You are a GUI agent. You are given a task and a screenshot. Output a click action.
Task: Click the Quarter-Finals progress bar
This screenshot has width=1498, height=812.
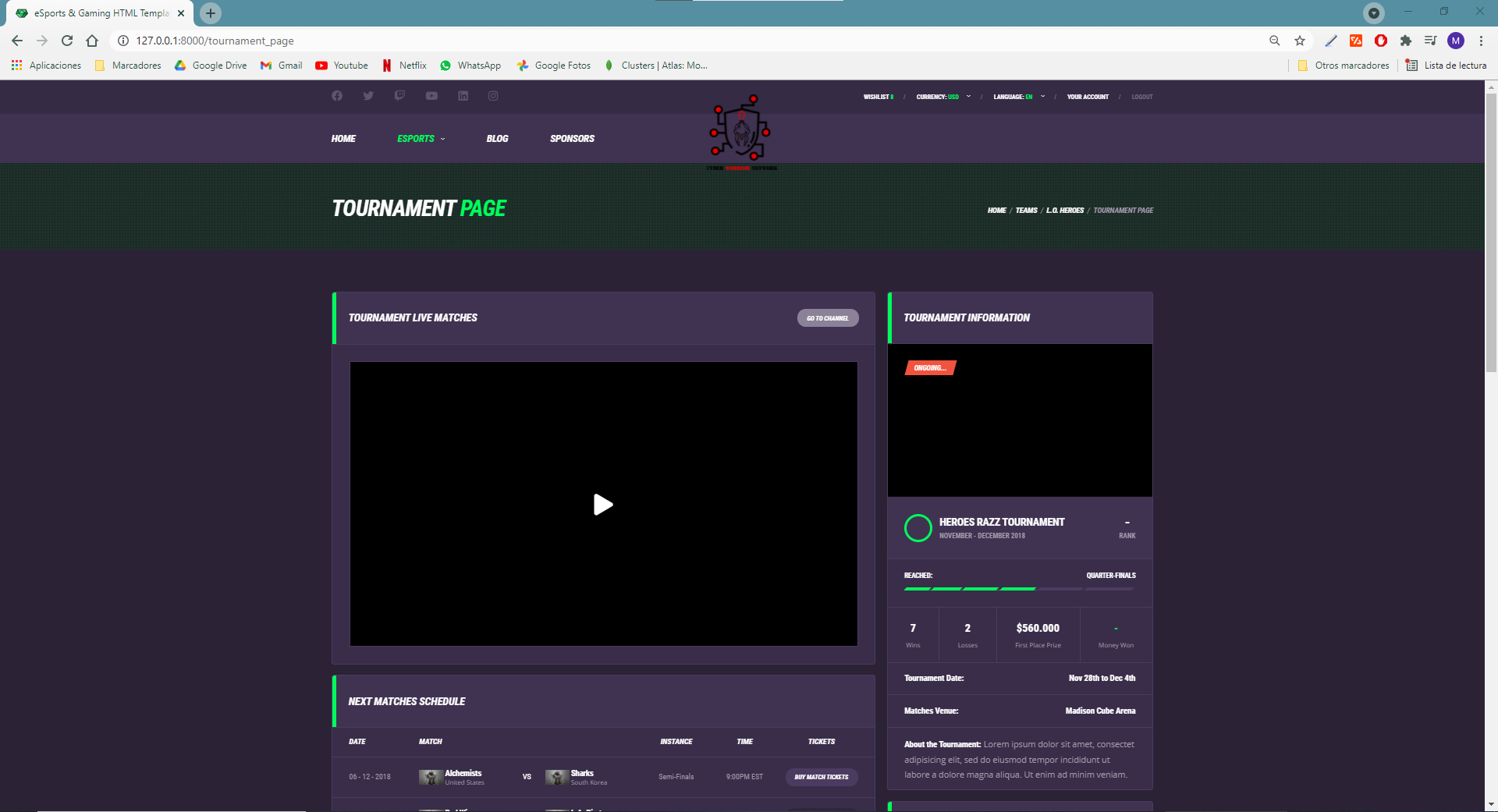pos(1019,589)
